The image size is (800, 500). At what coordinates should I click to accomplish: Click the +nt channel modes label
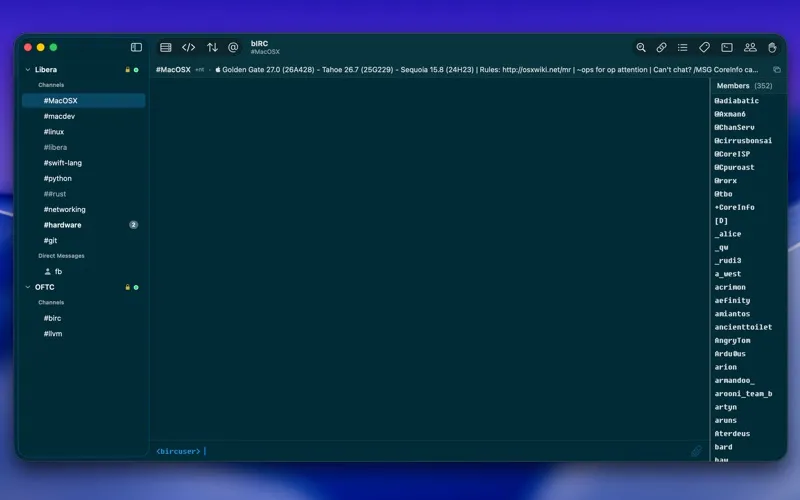(199, 70)
